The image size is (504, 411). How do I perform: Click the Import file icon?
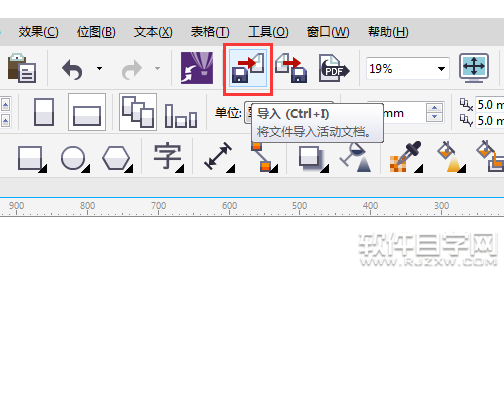(x=248, y=68)
